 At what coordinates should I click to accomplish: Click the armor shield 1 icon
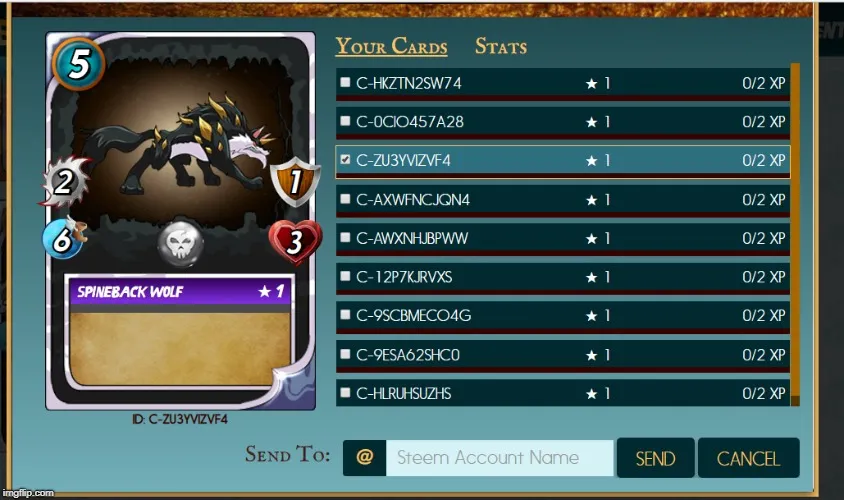coord(295,182)
